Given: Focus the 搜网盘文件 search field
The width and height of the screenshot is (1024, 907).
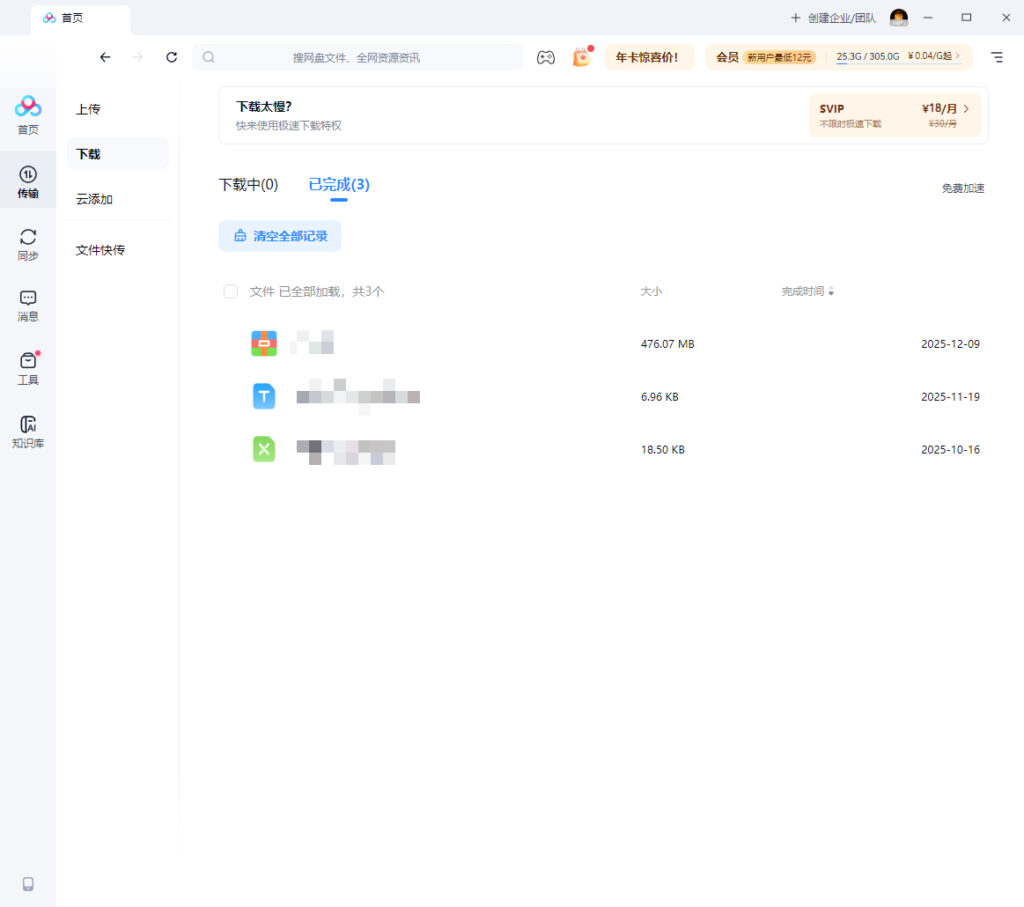Looking at the screenshot, I should [x=358, y=57].
